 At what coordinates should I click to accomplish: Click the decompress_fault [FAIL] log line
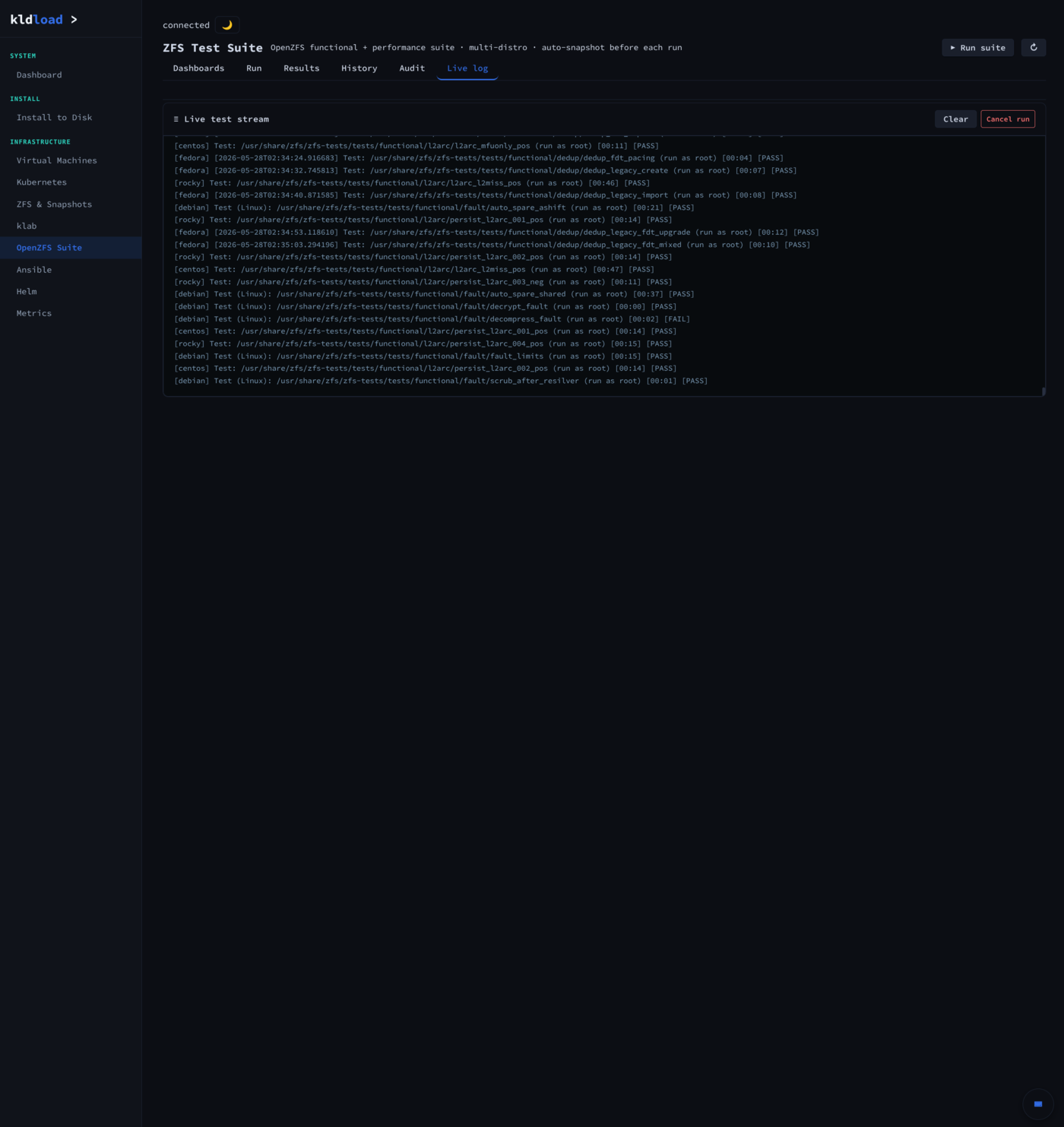pos(432,319)
